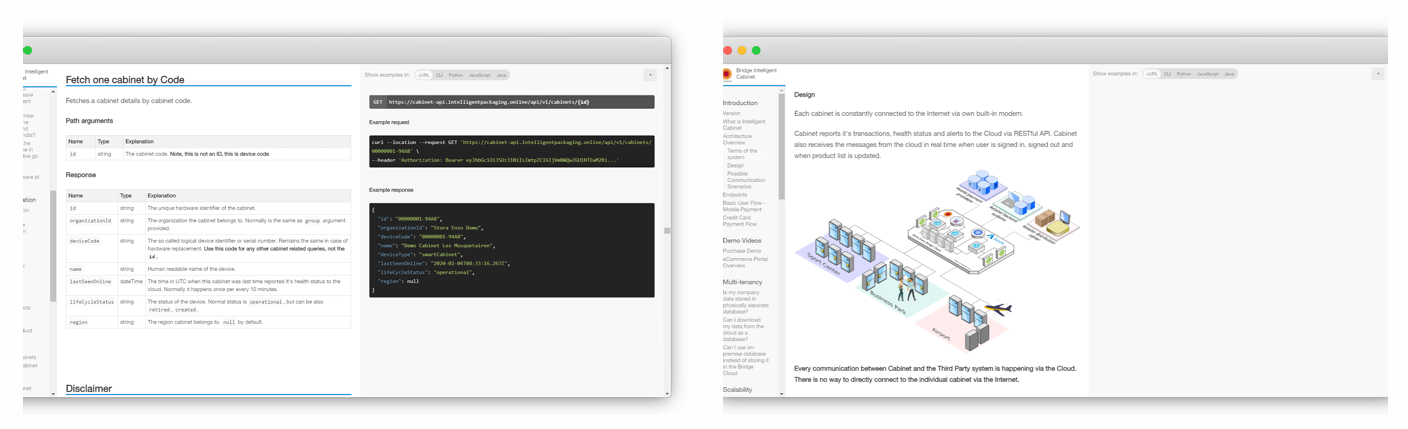Click the Fetch one cabinet by Code heading

(x=125, y=80)
